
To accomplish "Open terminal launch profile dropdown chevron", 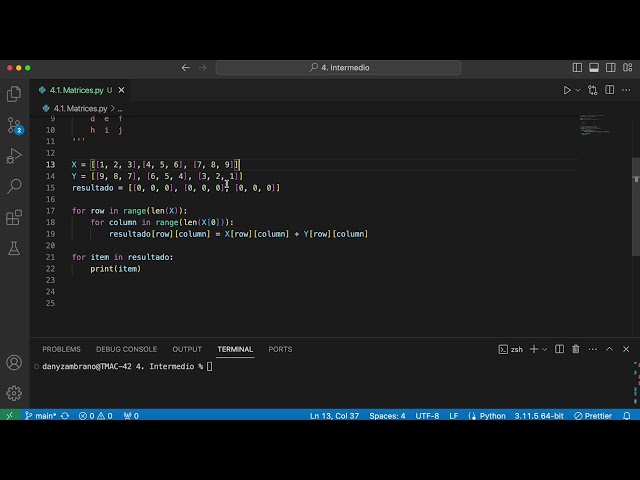I will [544, 349].
